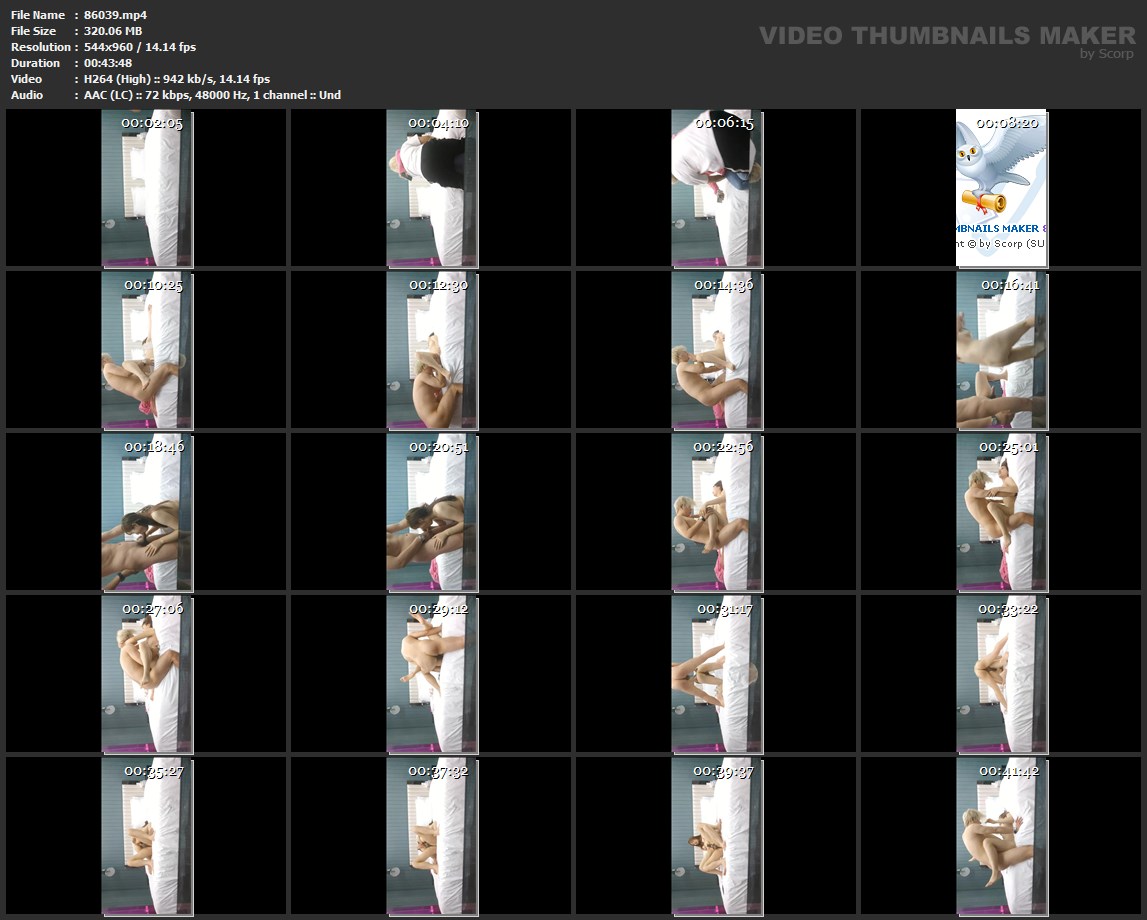Screen dimensions: 1147x920
Task: Click the thumbnail at timestamp 00:02:05
Action: pyautogui.click(x=147, y=188)
